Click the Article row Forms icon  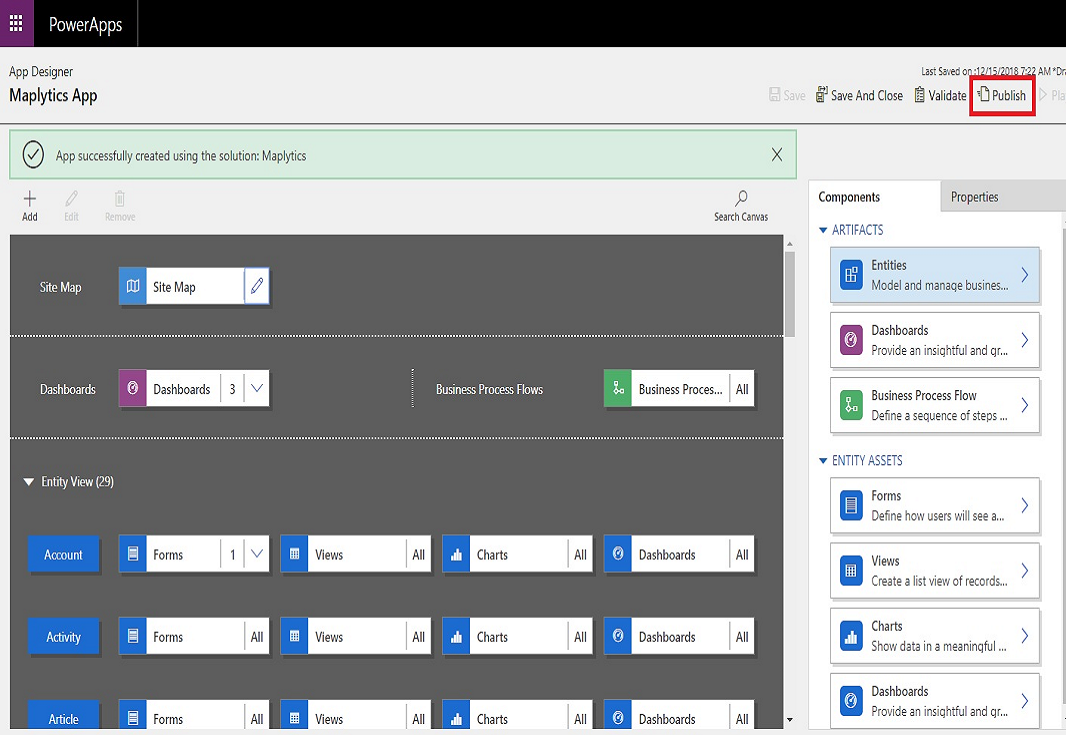(133, 717)
